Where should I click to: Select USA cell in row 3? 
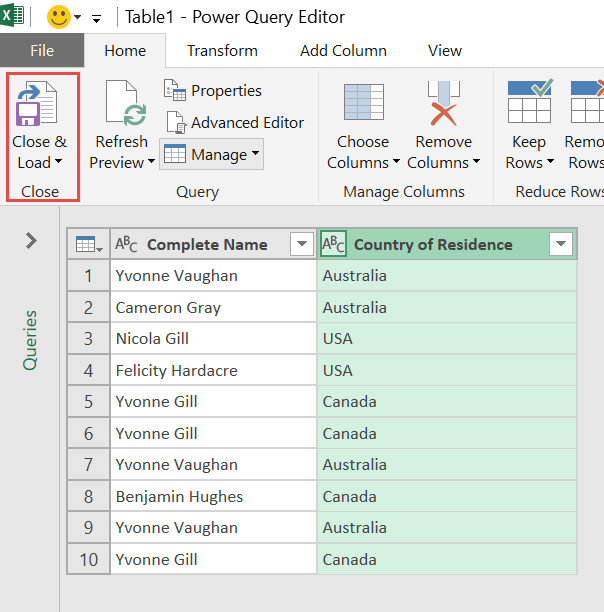[447, 339]
